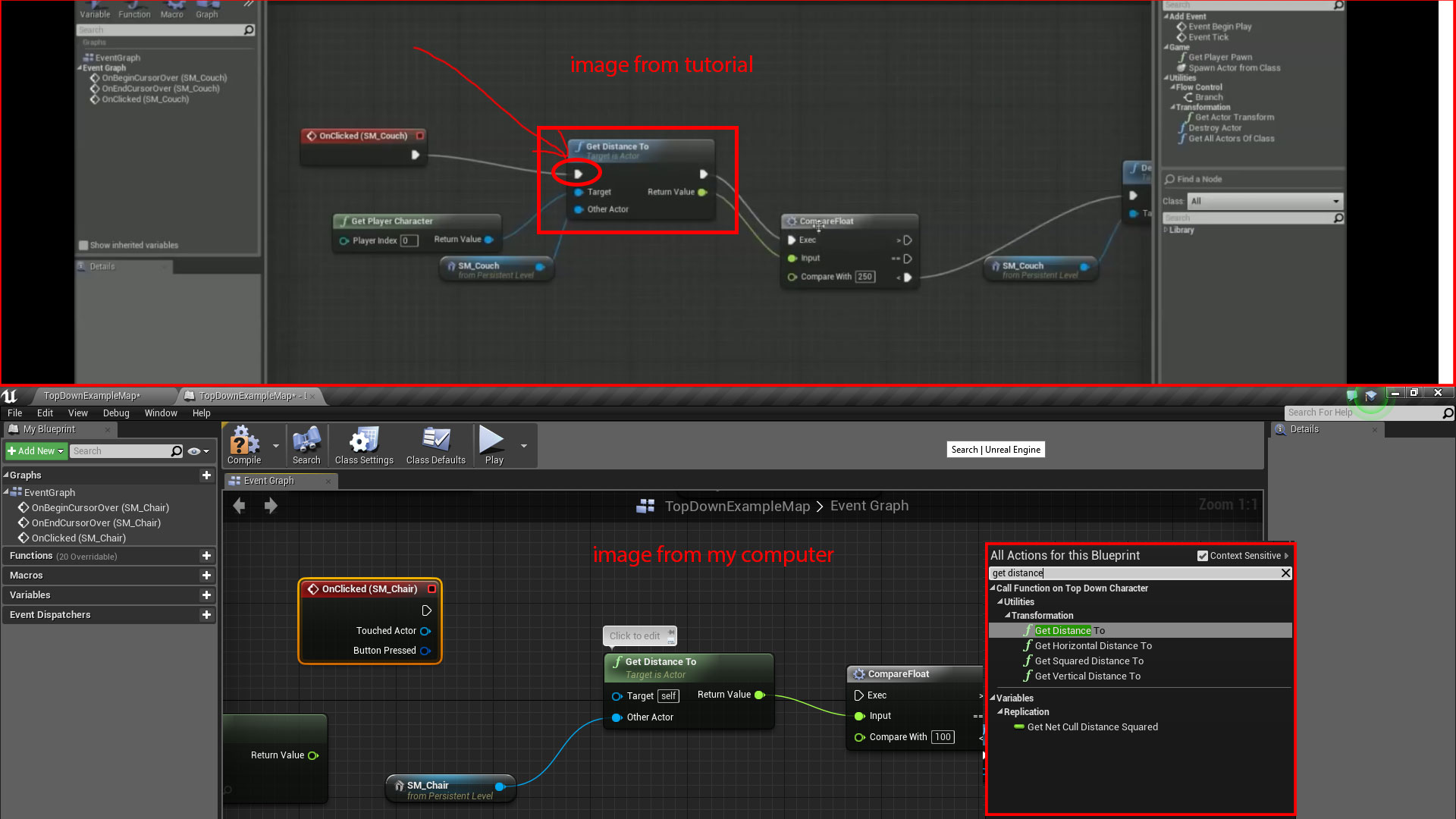Open the Window menu
1456x819 pixels.
tap(161, 413)
